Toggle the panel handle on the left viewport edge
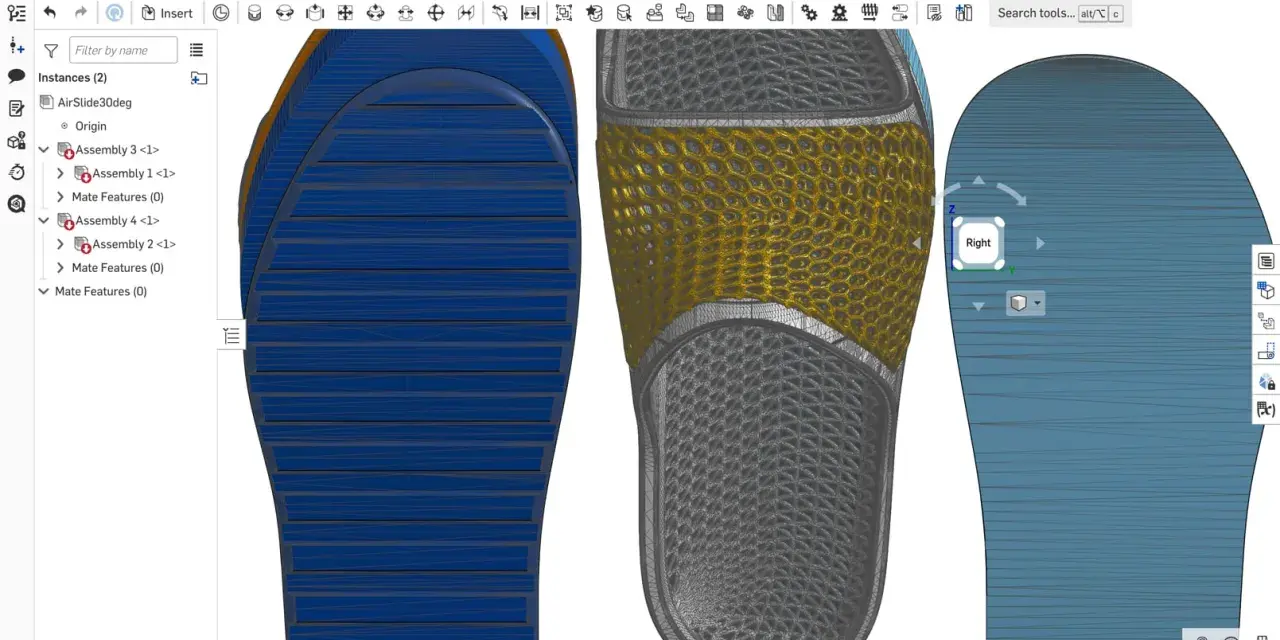Image resolution: width=1280 pixels, height=640 pixels. (x=231, y=336)
